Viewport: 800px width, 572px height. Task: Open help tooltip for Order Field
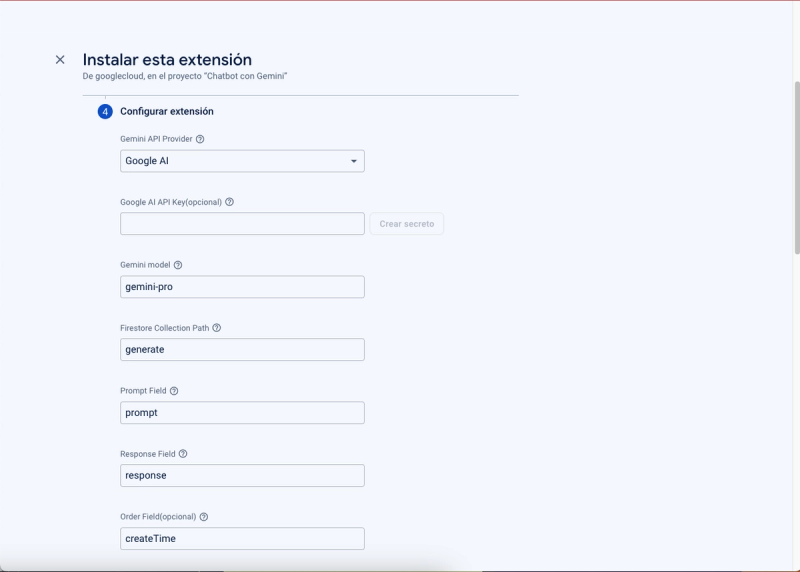(x=204, y=517)
